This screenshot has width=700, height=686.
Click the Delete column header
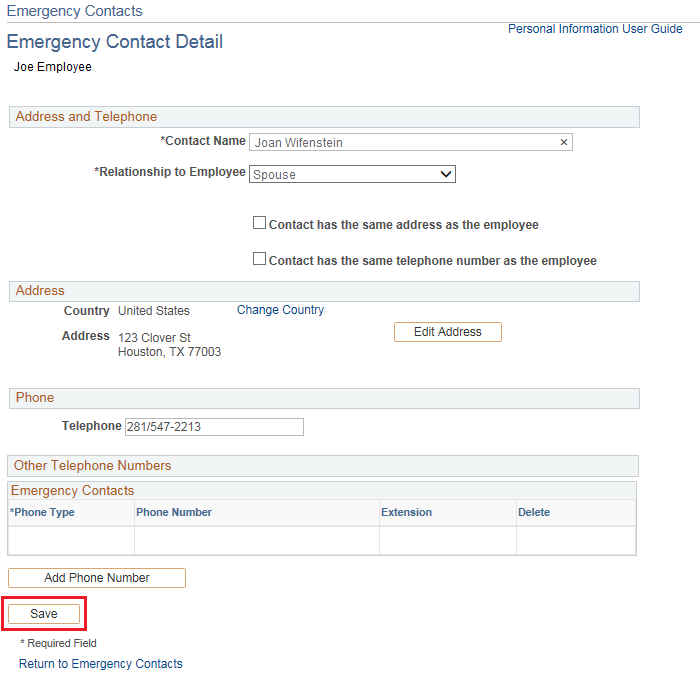(x=534, y=512)
